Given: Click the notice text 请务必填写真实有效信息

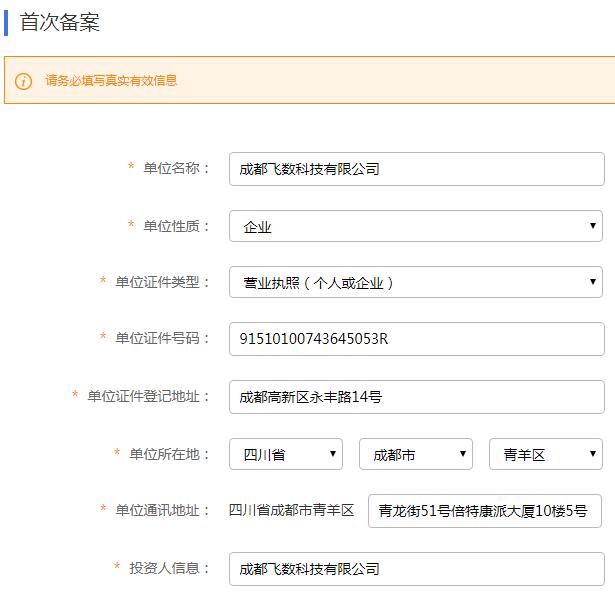Looking at the screenshot, I should click(x=111, y=81).
